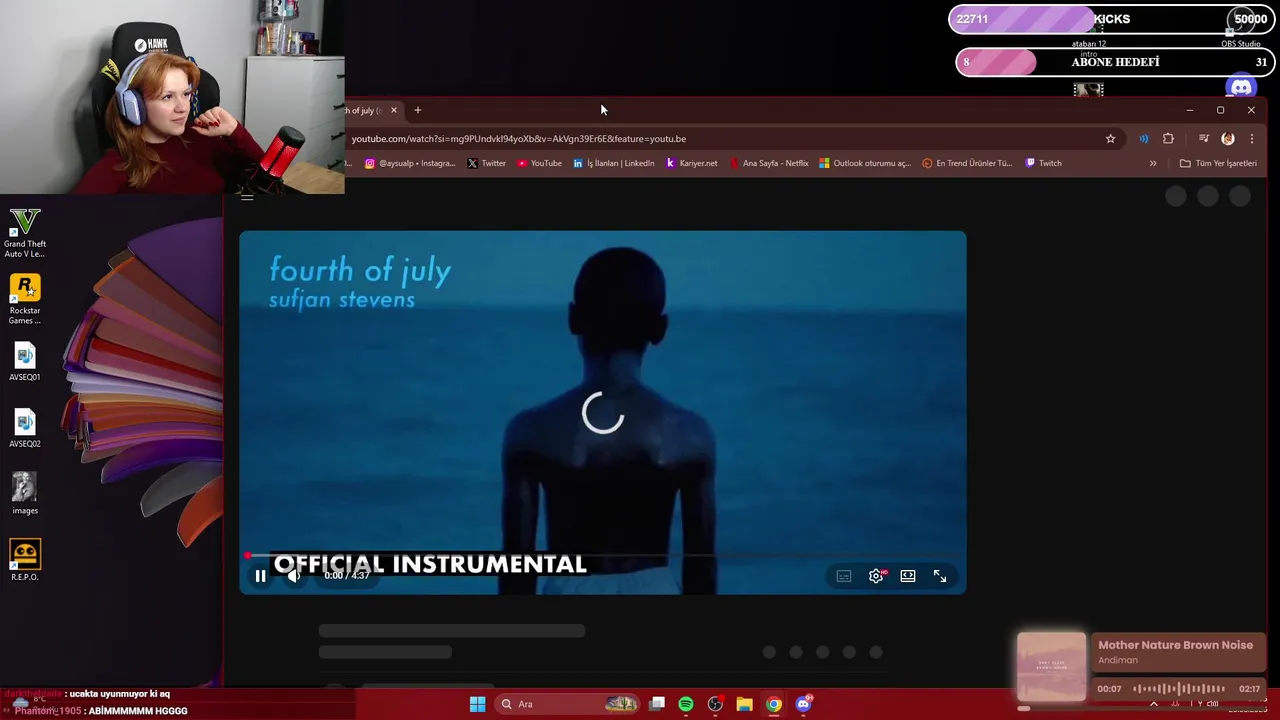
Task: Click the KICKS goal bar
Action: pyautogui.click(x=1109, y=19)
